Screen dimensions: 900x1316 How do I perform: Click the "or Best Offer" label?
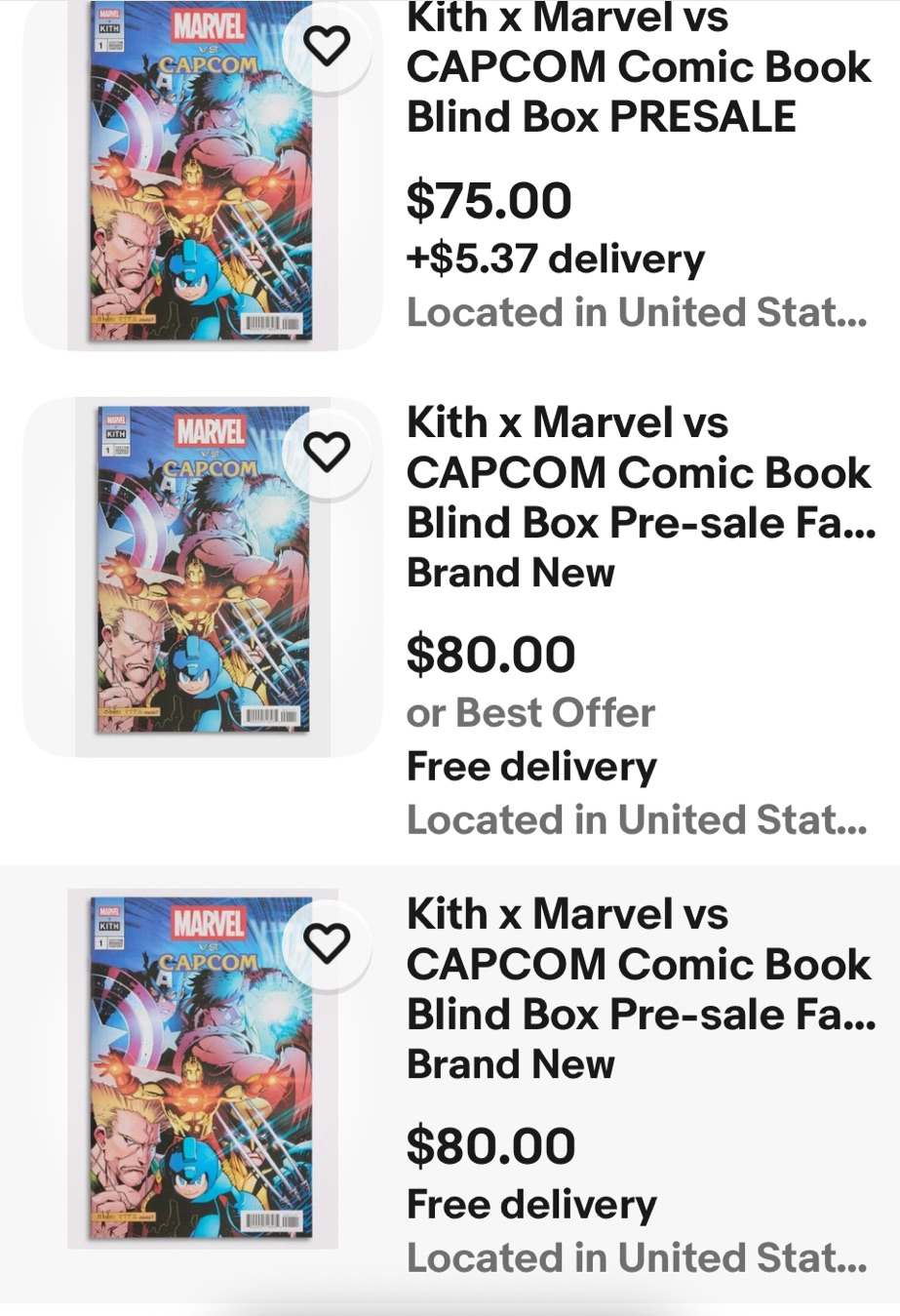[530, 713]
